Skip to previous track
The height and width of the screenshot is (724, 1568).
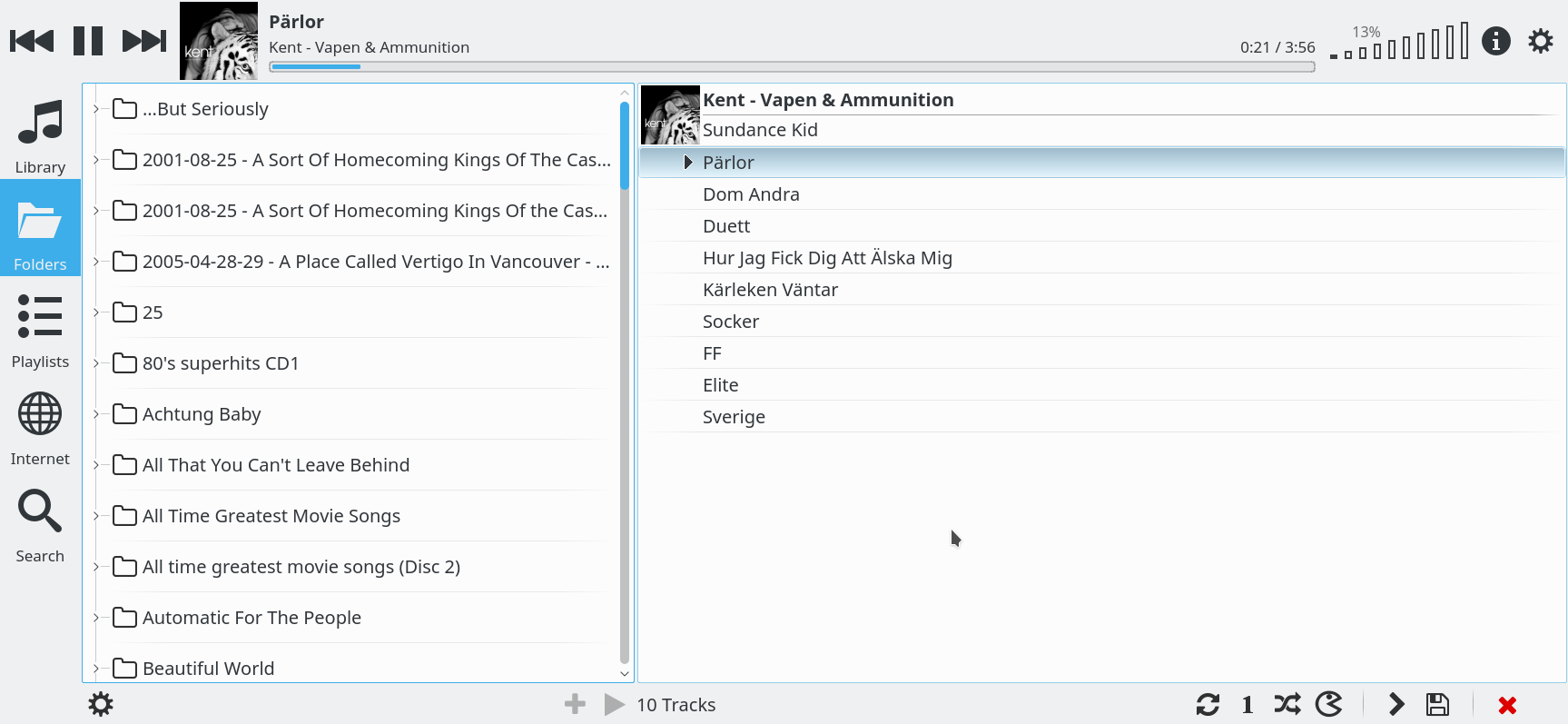[x=32, y=41]
